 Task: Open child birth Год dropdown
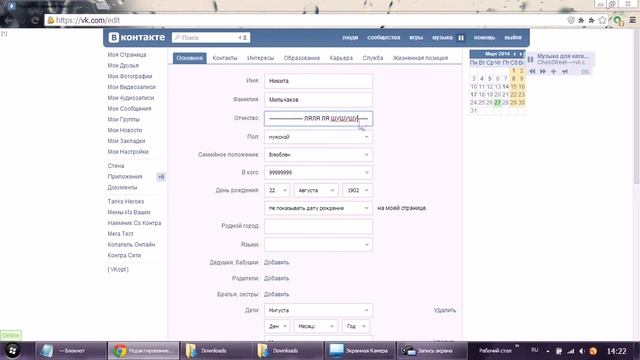356,326
